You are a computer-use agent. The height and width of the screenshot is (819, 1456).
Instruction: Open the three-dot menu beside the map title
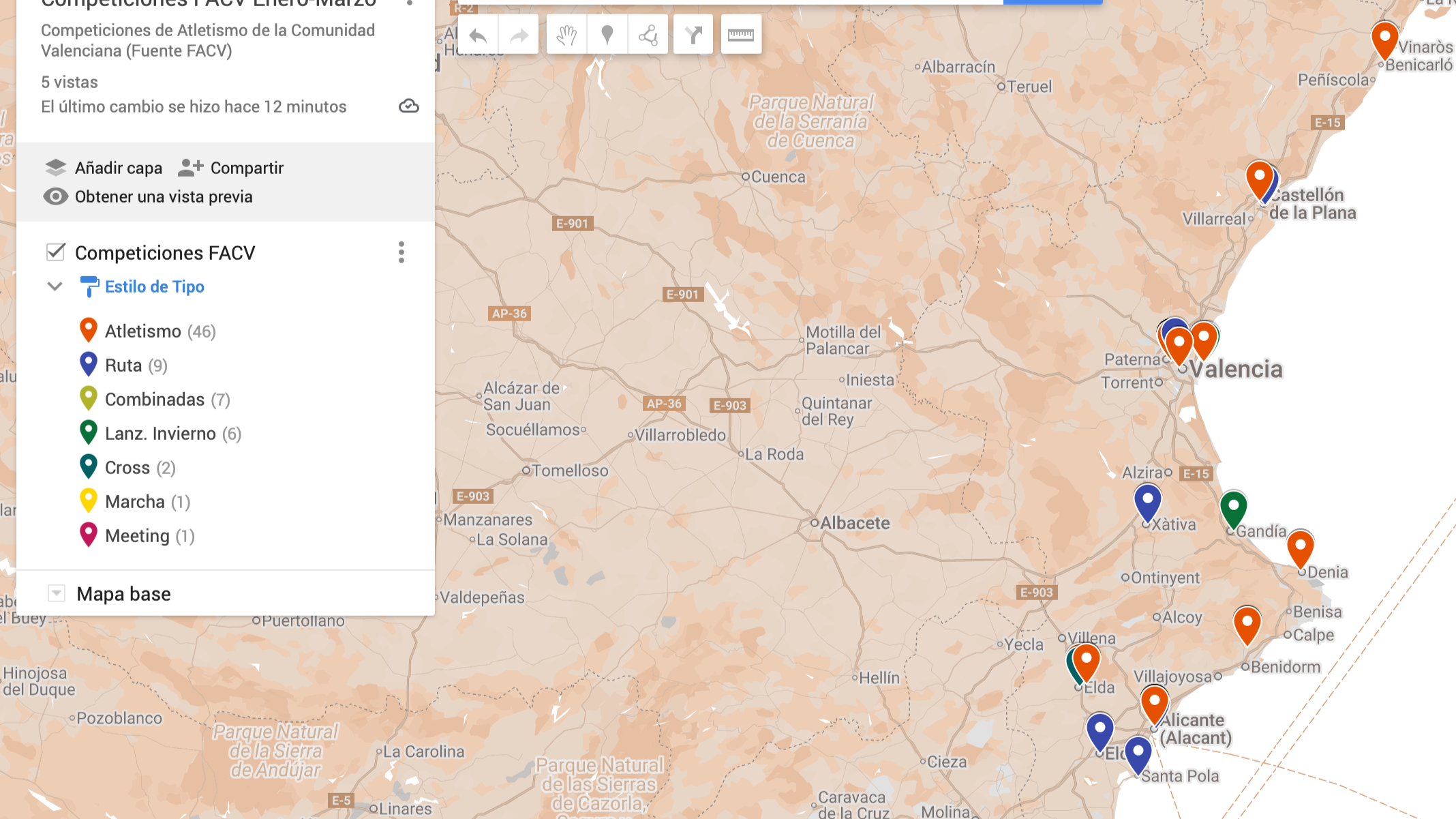[x=409, y=4]
